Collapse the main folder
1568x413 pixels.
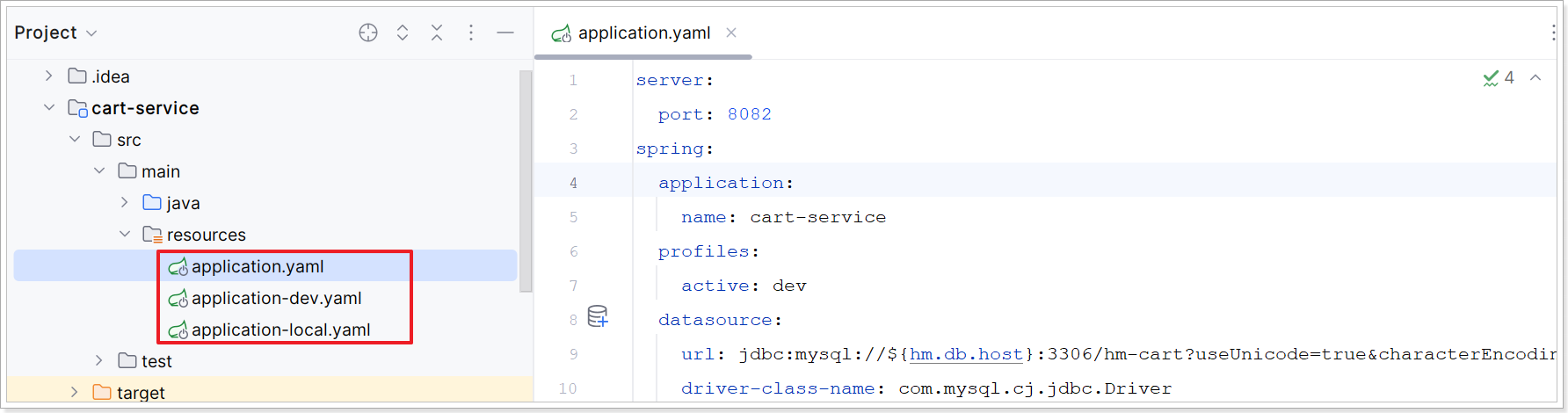[99, 171]
